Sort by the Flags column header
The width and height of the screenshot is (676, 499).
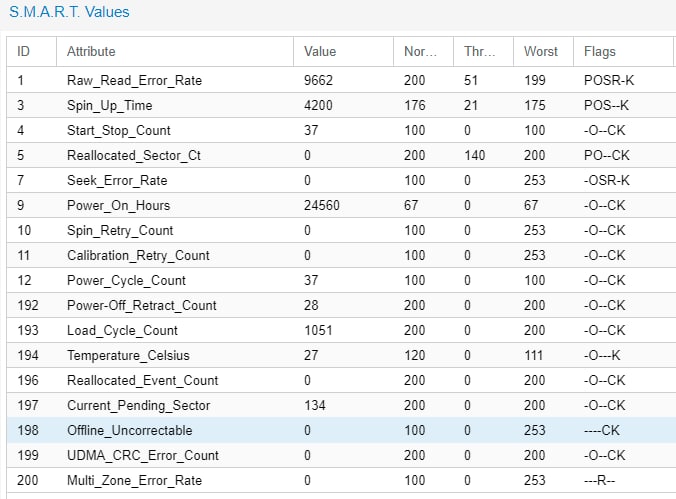tap(623, 51)
